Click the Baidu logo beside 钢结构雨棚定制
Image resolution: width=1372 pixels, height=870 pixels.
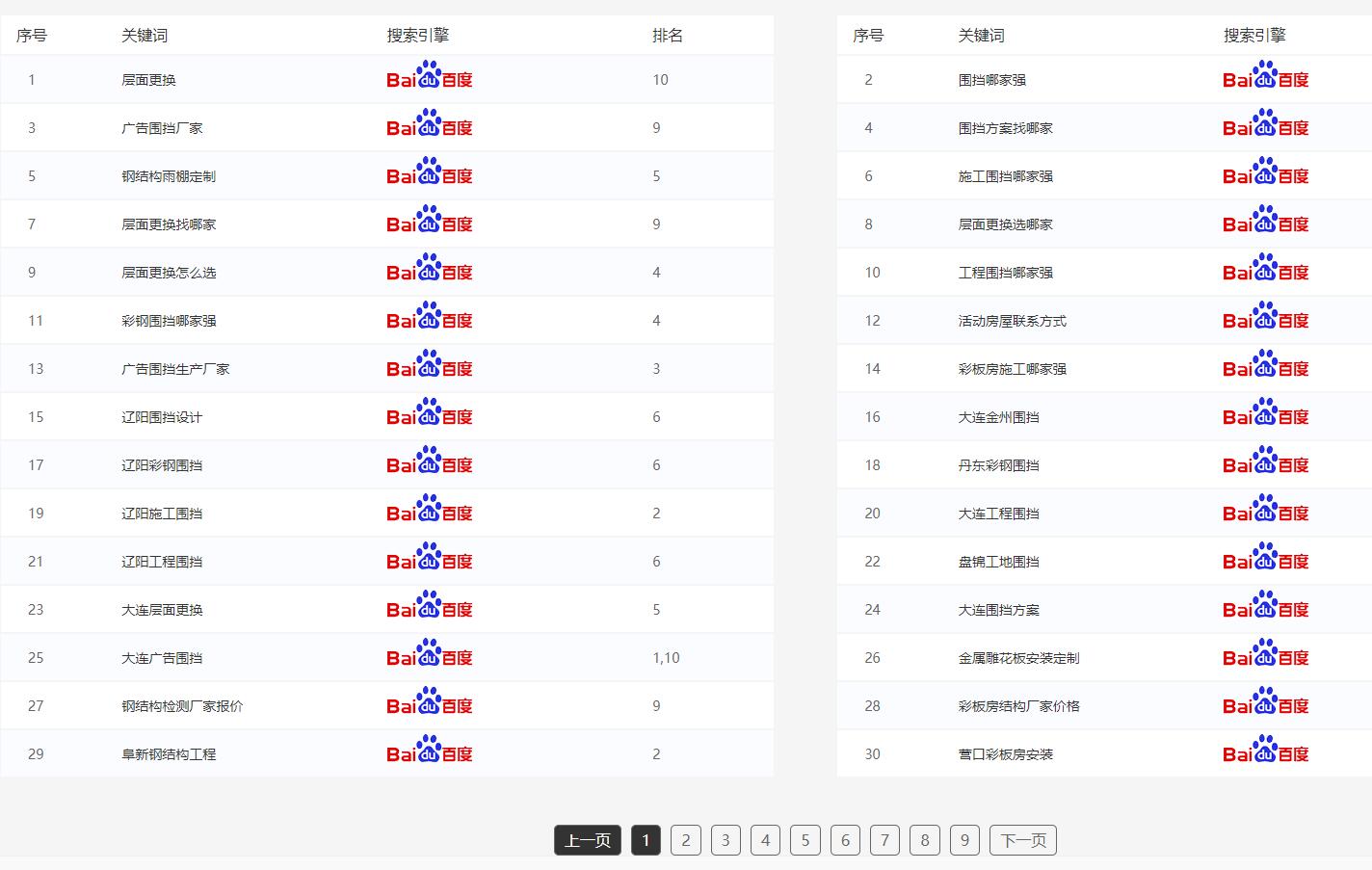[430, 171]
